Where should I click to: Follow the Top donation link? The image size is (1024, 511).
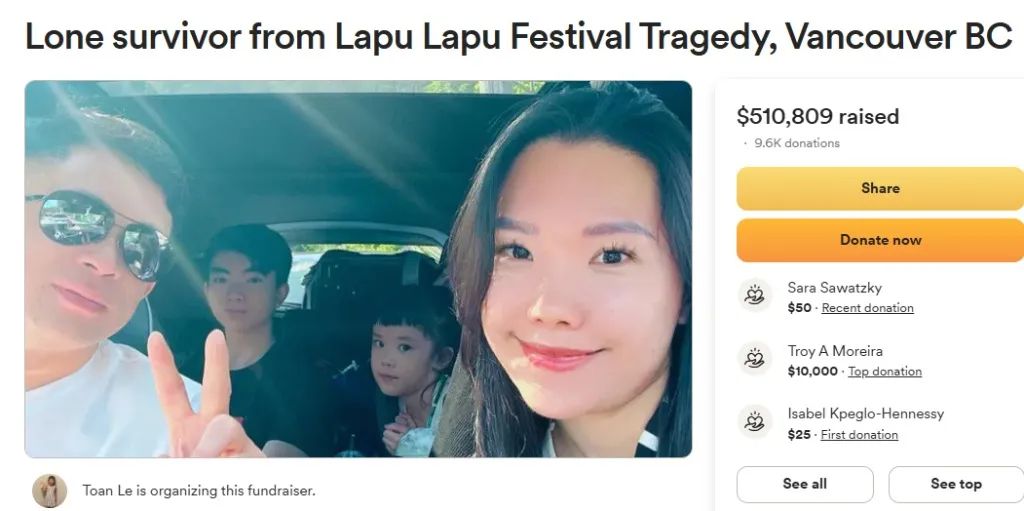point(884,371)
